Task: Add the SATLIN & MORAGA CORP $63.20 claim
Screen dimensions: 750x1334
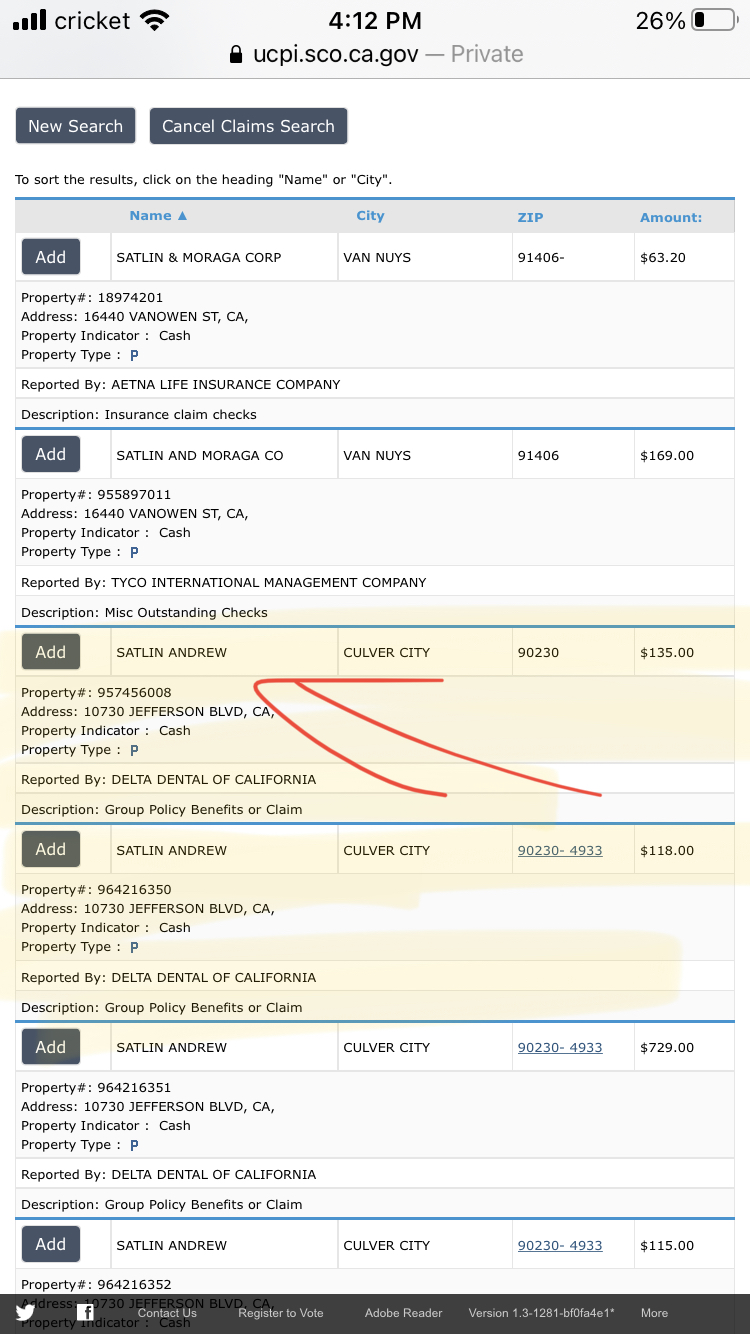Action: coord(51,257)
